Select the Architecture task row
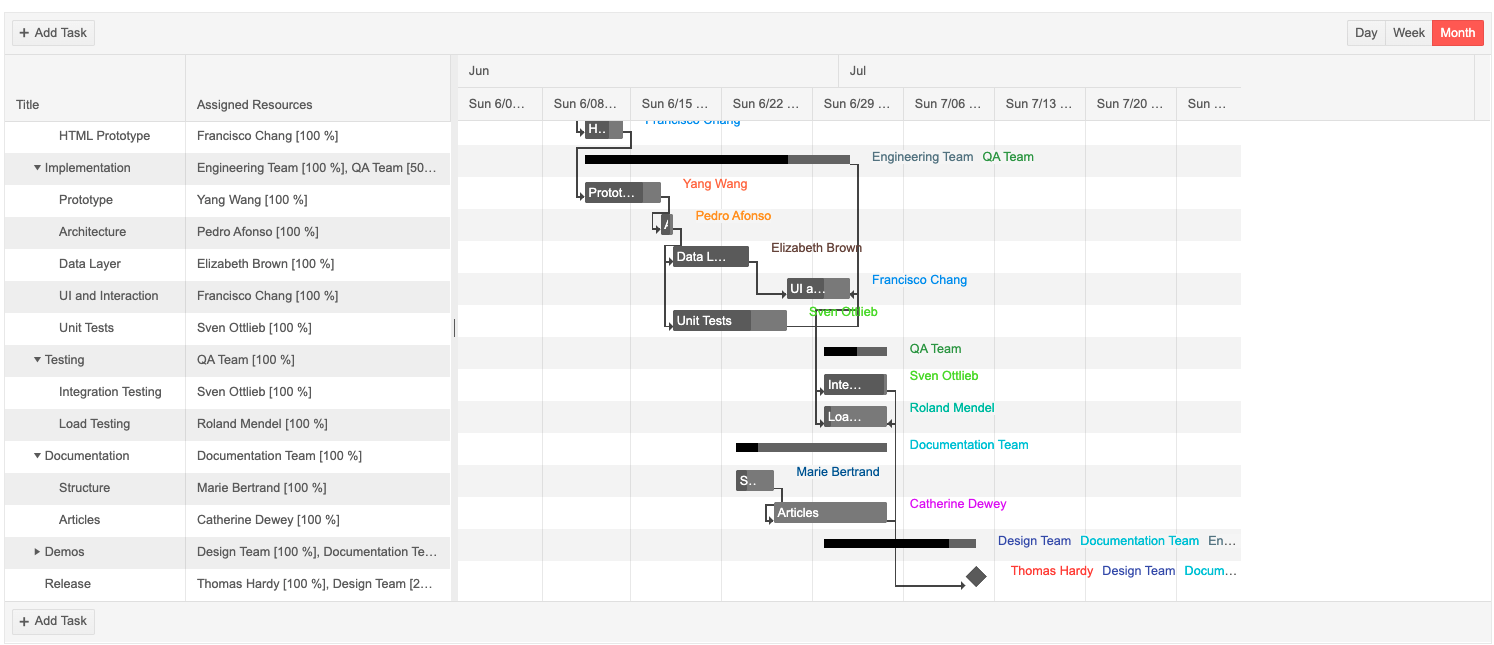The image size is (1494, 645). pos(228,232)
